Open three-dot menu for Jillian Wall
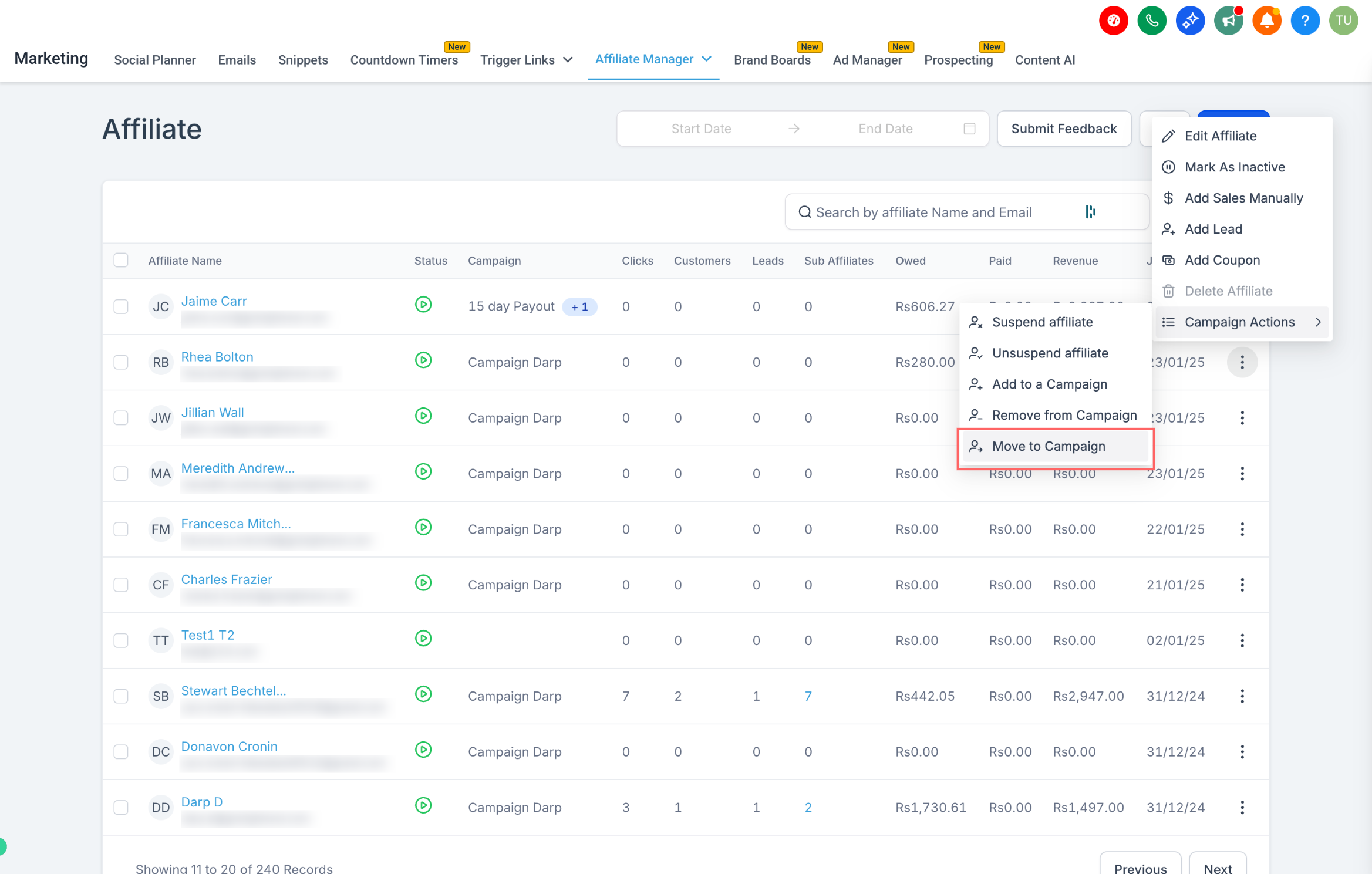Screen dimensions: 1372x874 (x=1242, y=418)
